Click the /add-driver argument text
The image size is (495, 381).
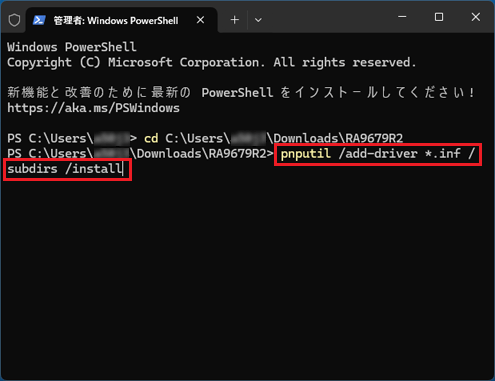378,154
